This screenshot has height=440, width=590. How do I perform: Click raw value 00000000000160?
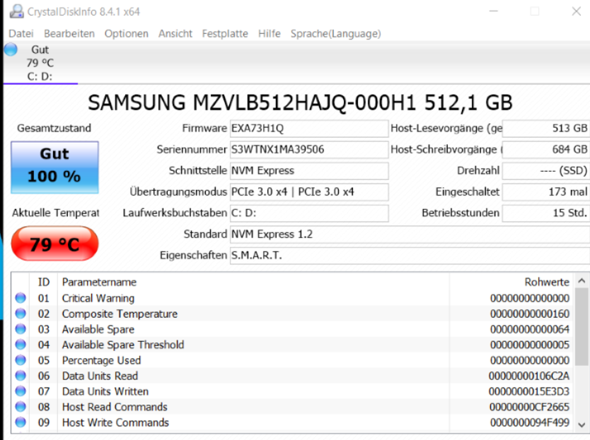tap(530, 314)
